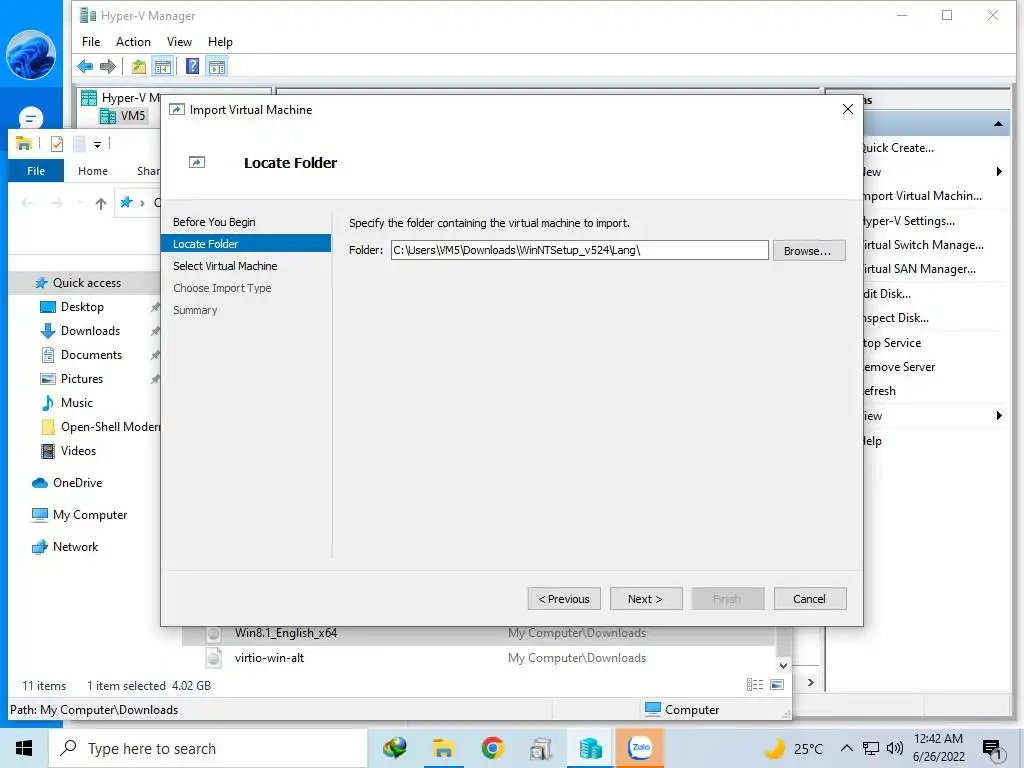1024x768 pixels.
Task: Switch Explorer to large thumbnails view icon
Action: (777, 684)
